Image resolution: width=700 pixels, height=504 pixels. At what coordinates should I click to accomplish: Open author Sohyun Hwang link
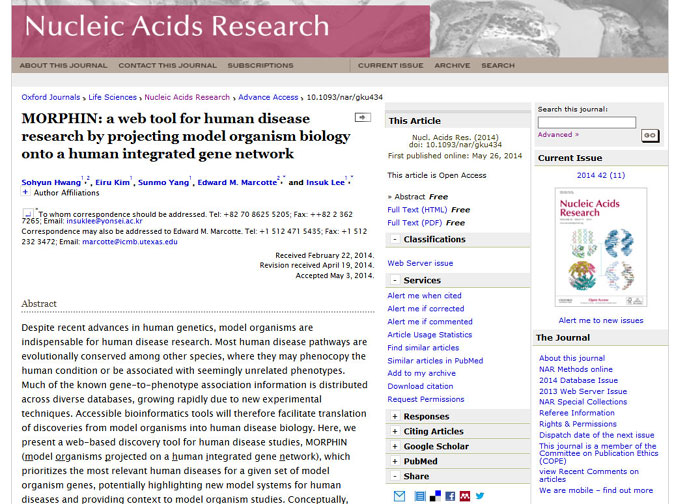coord(51,182)
